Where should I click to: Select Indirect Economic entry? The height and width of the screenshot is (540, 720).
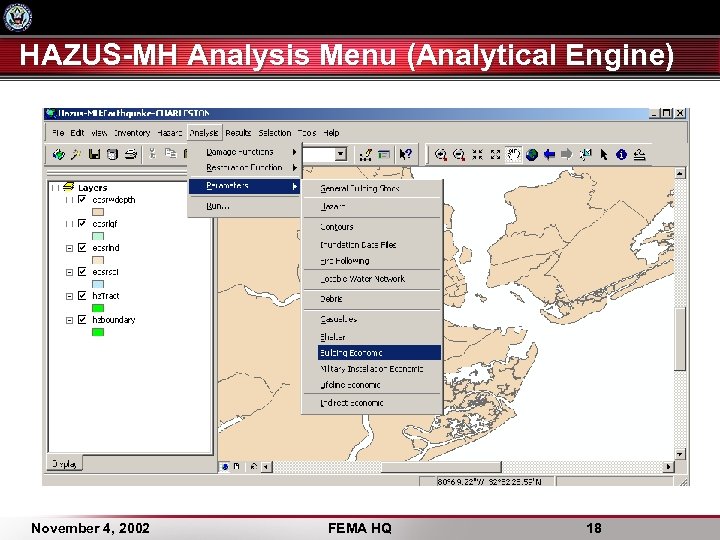click(x=372, y=403)
